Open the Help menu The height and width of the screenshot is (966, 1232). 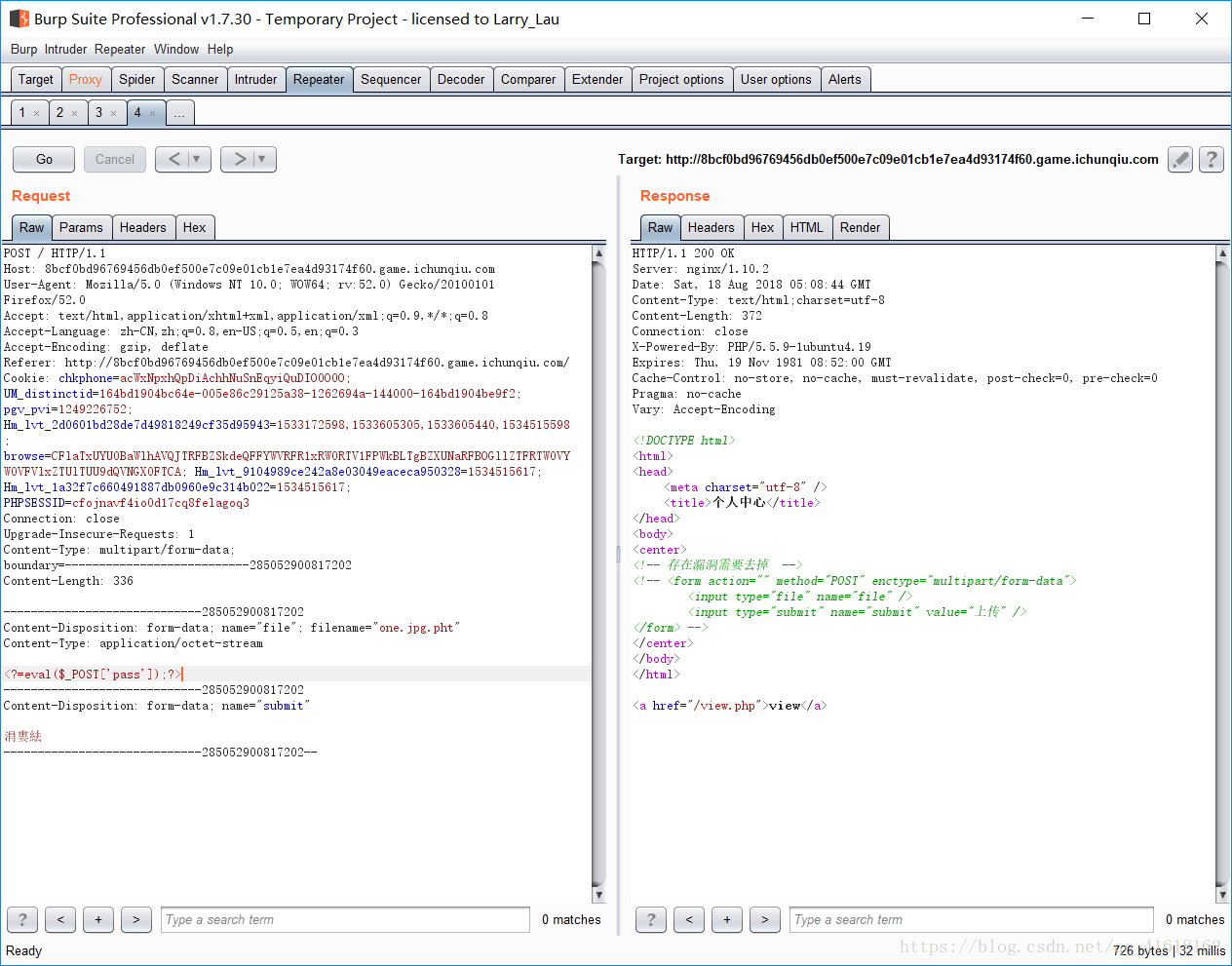220,49
